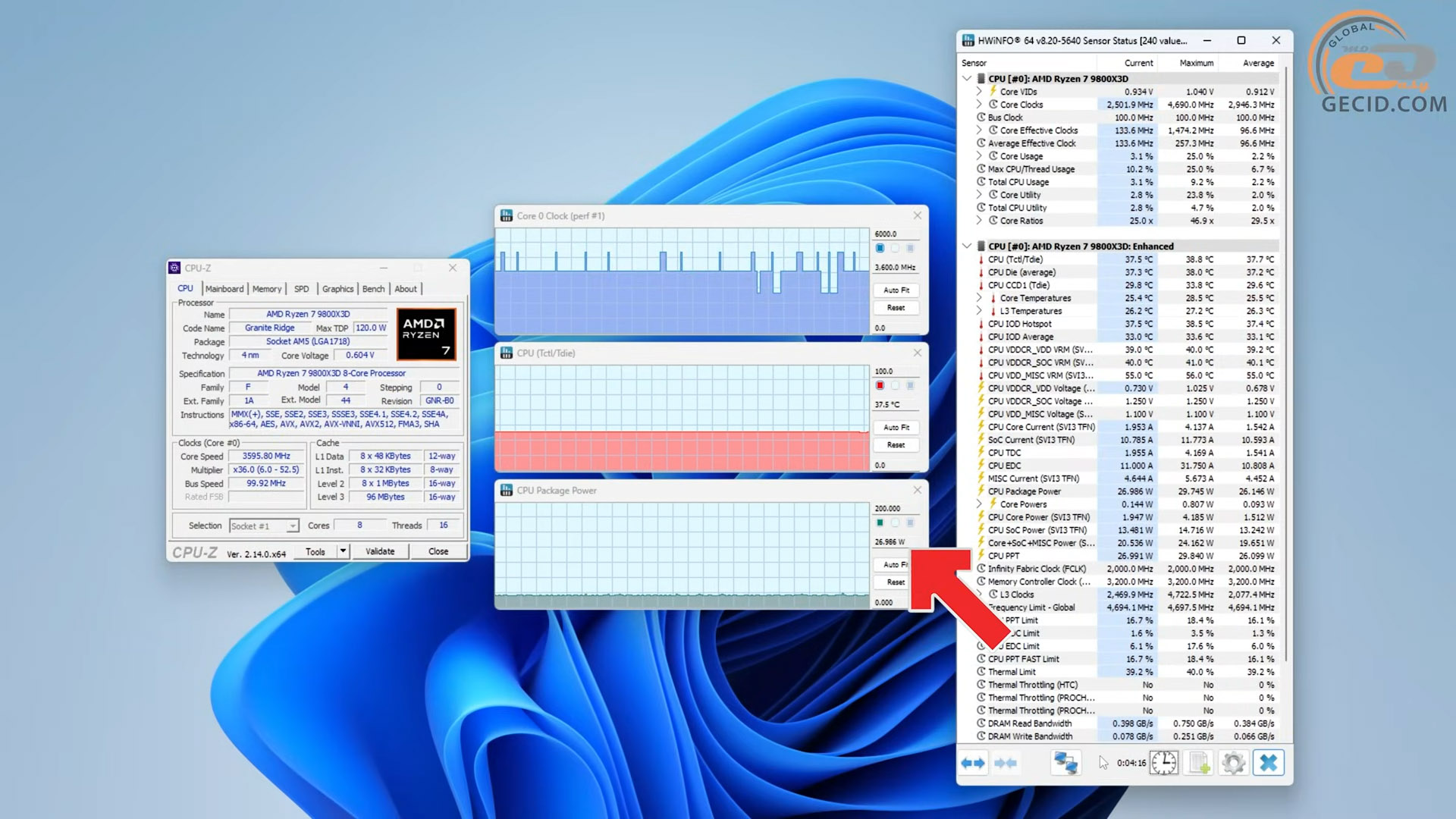Close the CPU (Tctl/Tdie) graph window

(918, 353)
